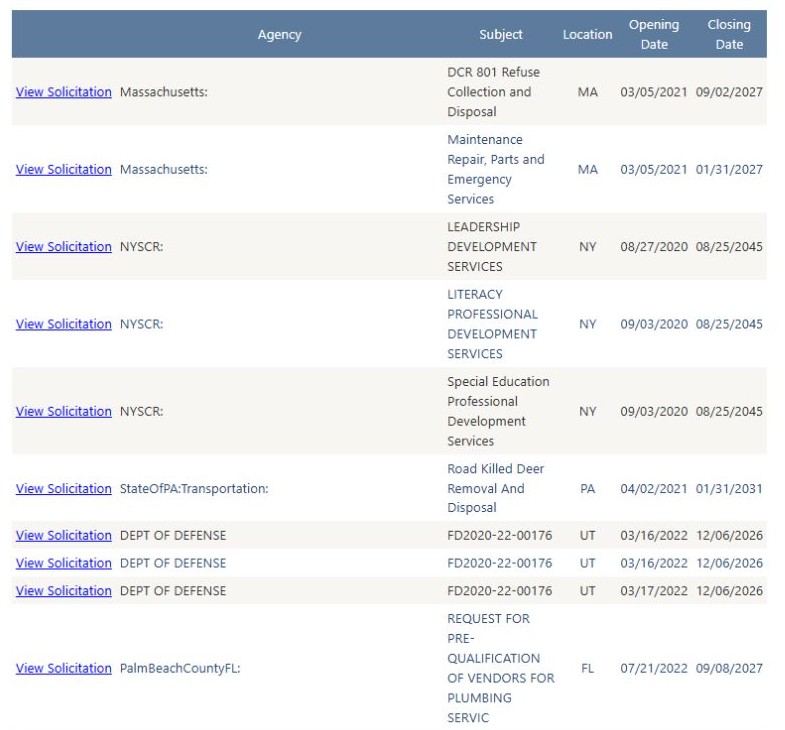Select the 'REQUEST FOR PRE-QUALIFICATION OF VENDORS' subject
This screenshot has width=785, height=730.
pyautogui.click(x=501, y=668)
